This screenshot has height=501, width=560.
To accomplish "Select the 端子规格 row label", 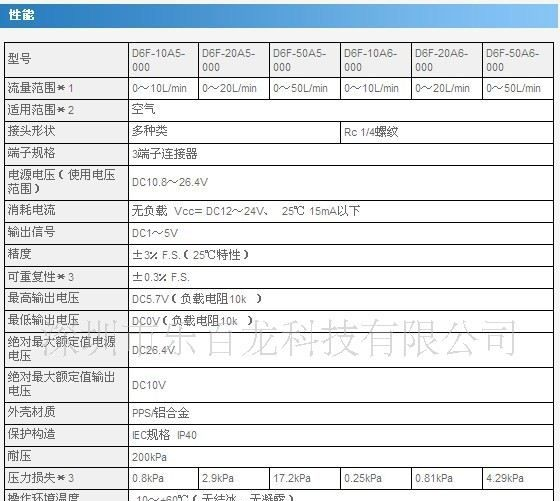I will click(x=31, y=153).
